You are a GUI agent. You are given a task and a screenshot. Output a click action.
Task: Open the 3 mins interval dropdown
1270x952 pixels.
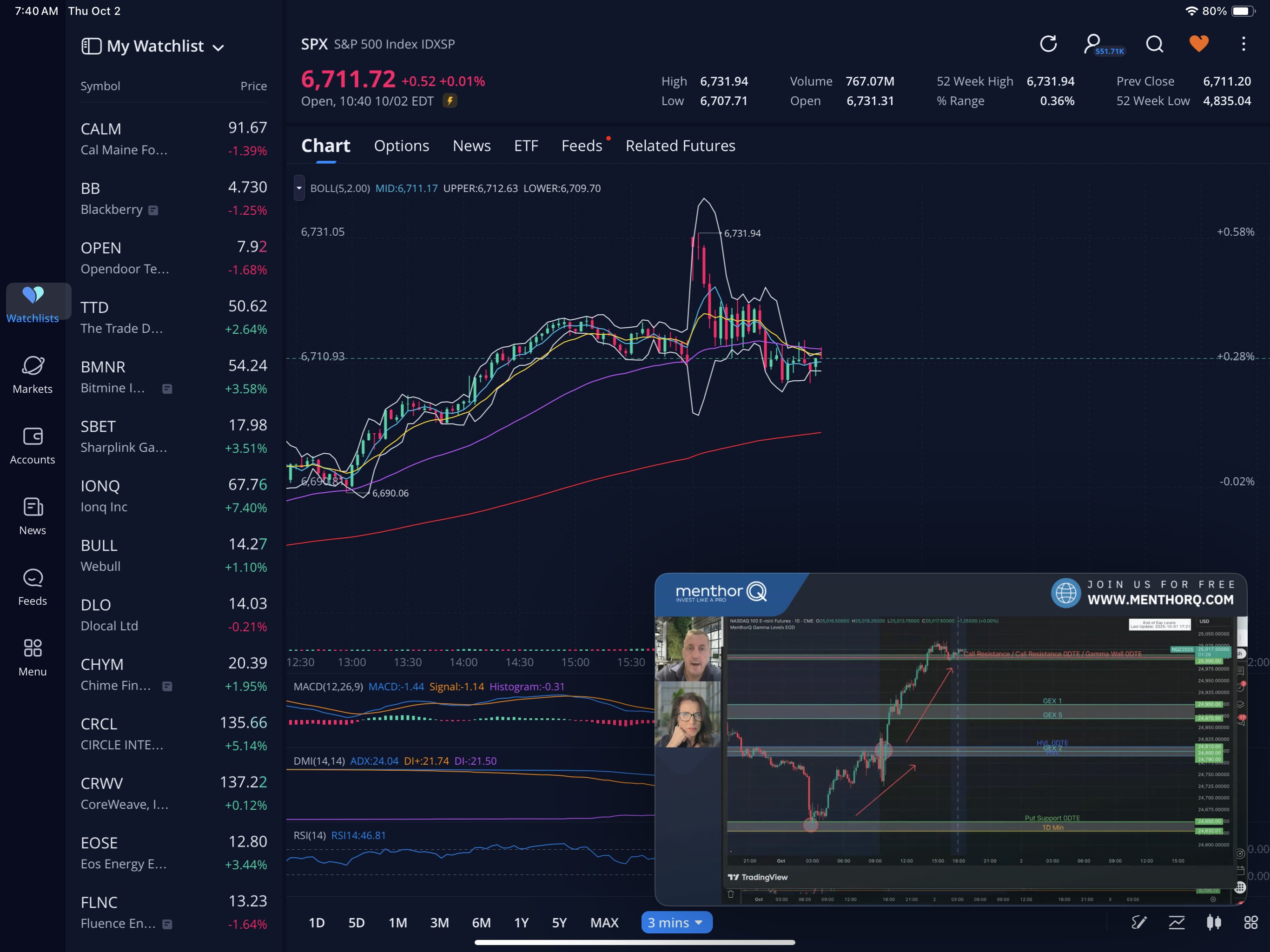676,923
